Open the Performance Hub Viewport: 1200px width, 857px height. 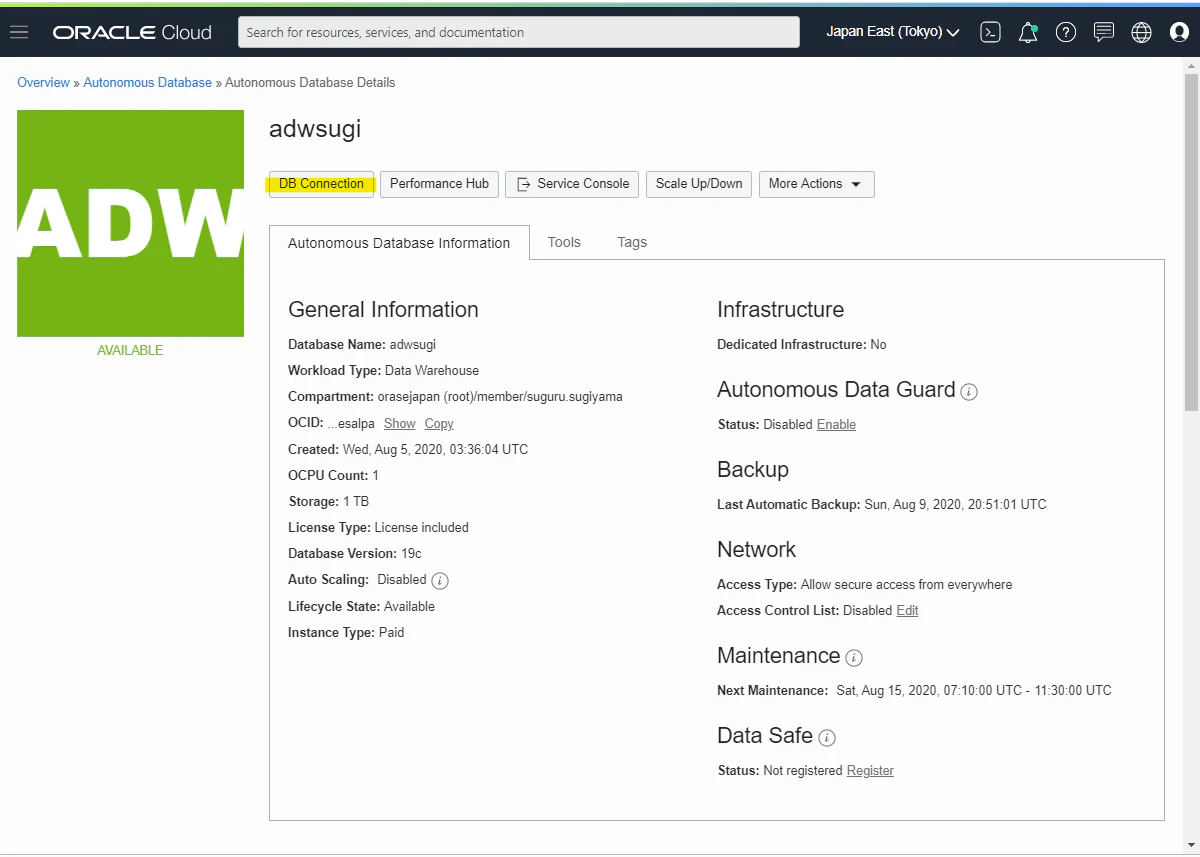click(439, 184)
